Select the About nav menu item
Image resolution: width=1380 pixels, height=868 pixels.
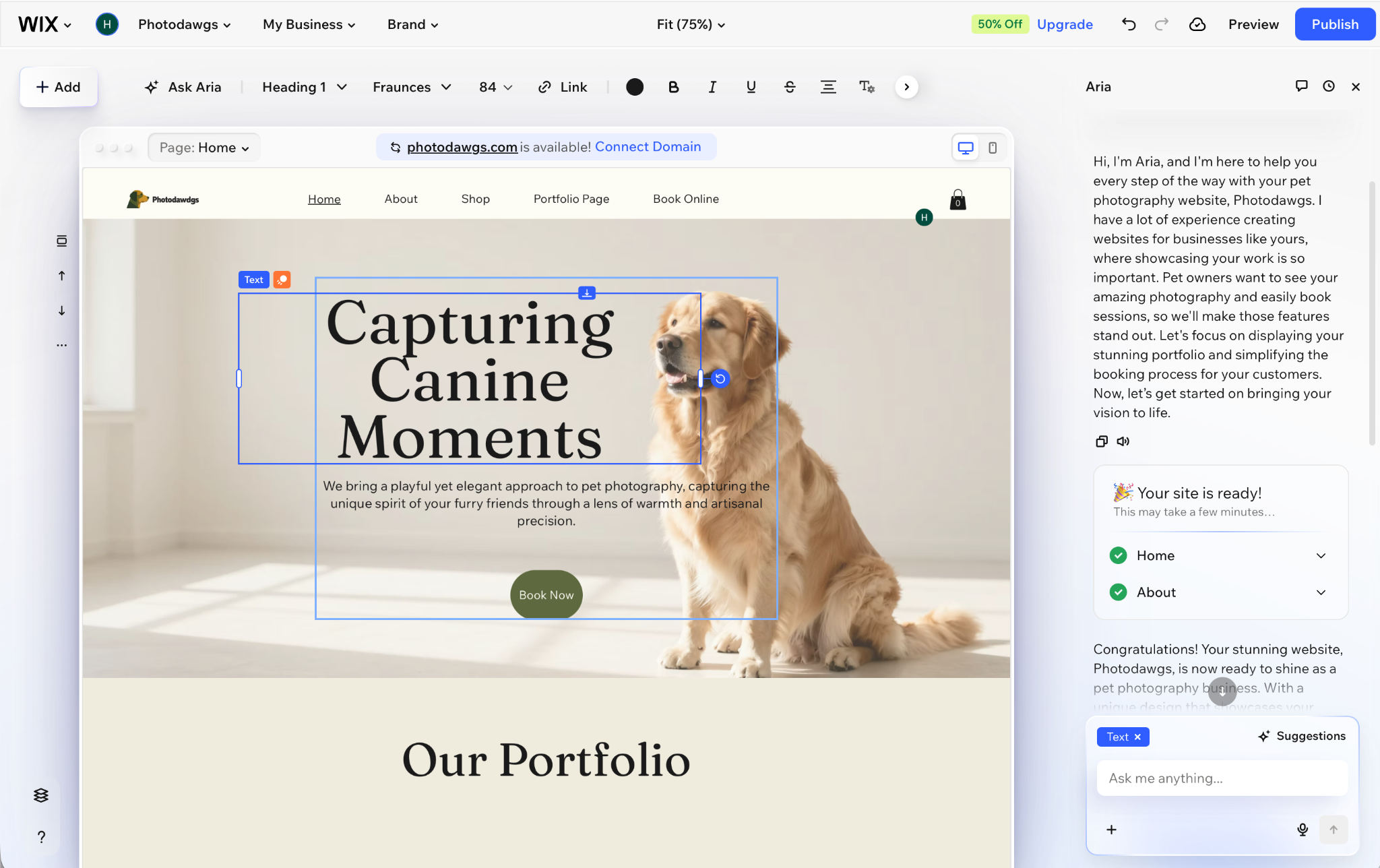pos(401,199)
